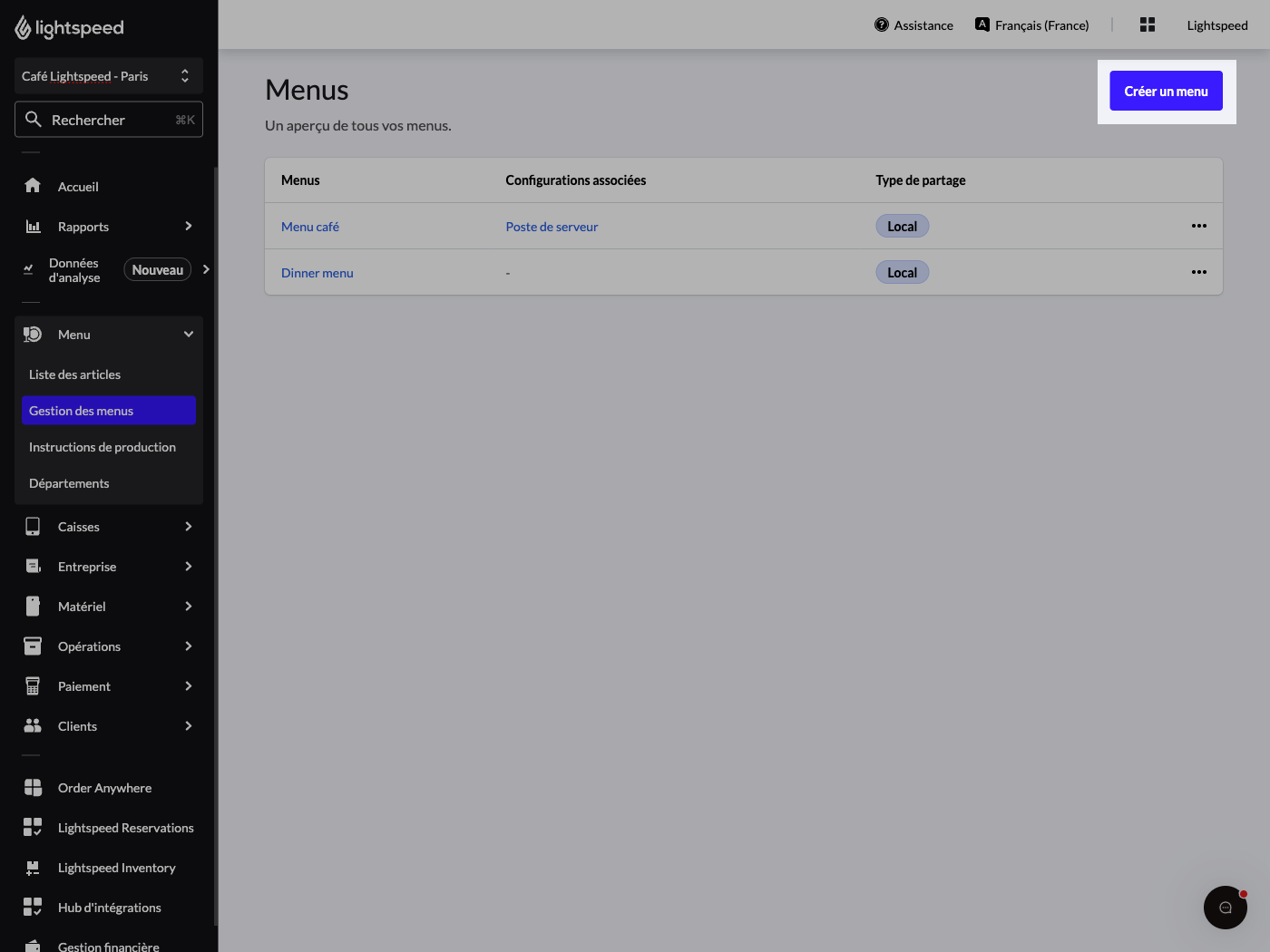
Task: Click the Type de partage column header
Action: tap(921, 180)
